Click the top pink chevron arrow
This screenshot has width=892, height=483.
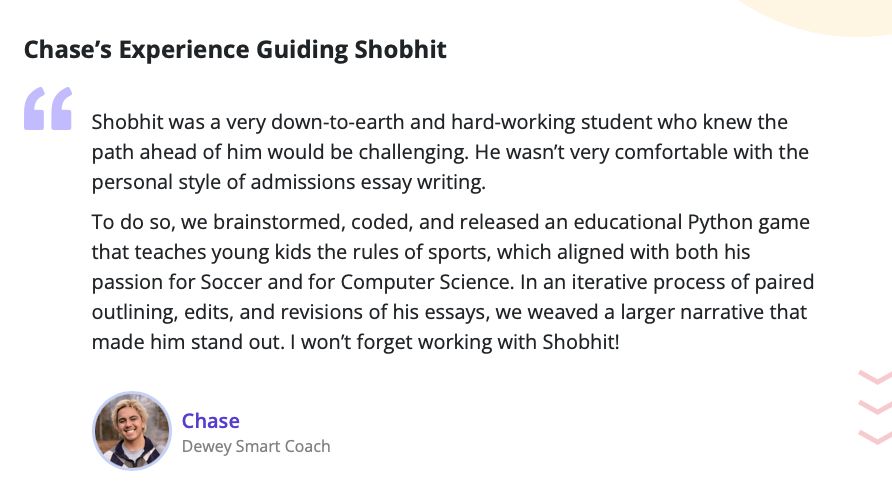tap(875, 379)
